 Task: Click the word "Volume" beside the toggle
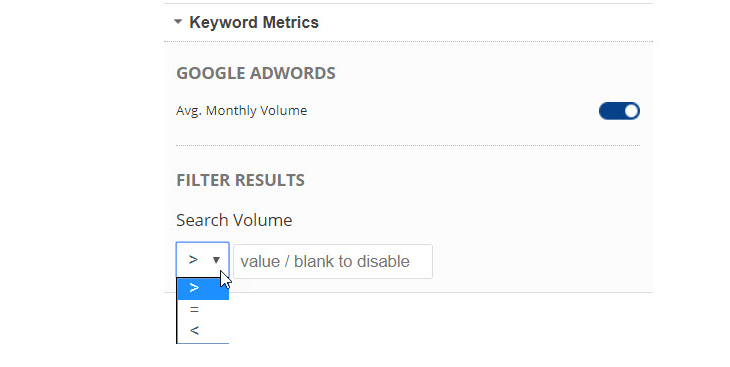[284, 110]
